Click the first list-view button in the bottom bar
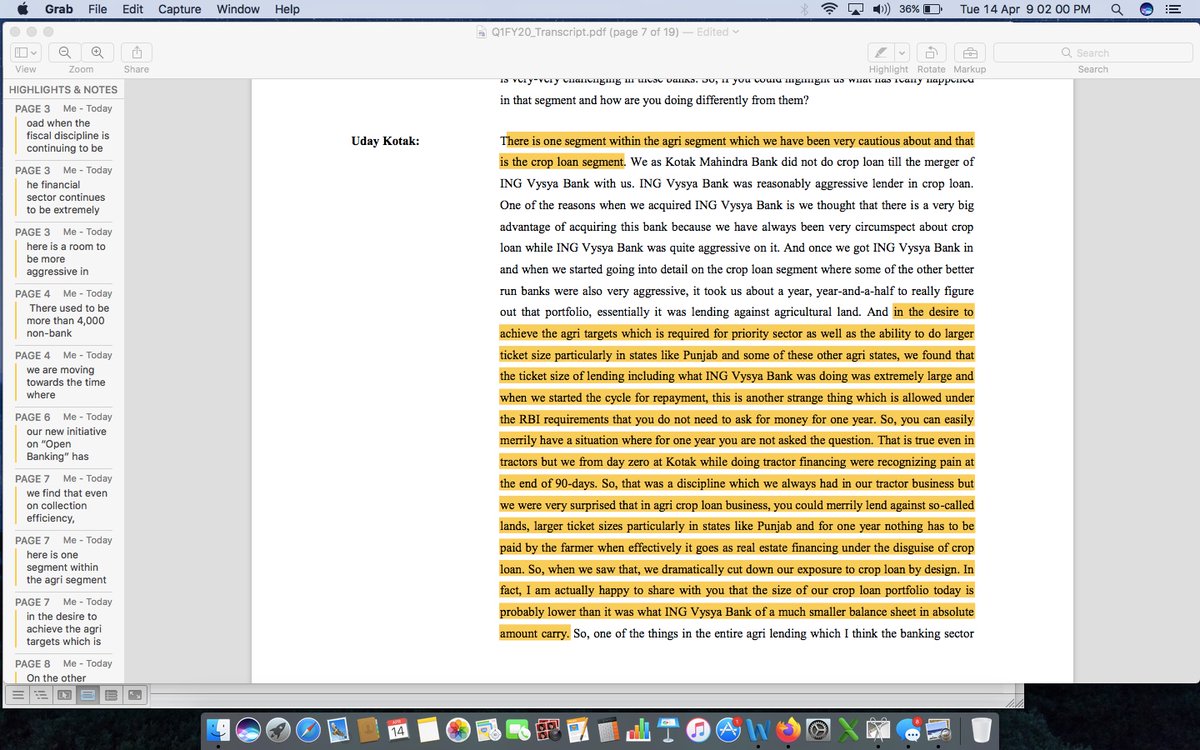The image size is (1200, 750). [x=17, y=693]
